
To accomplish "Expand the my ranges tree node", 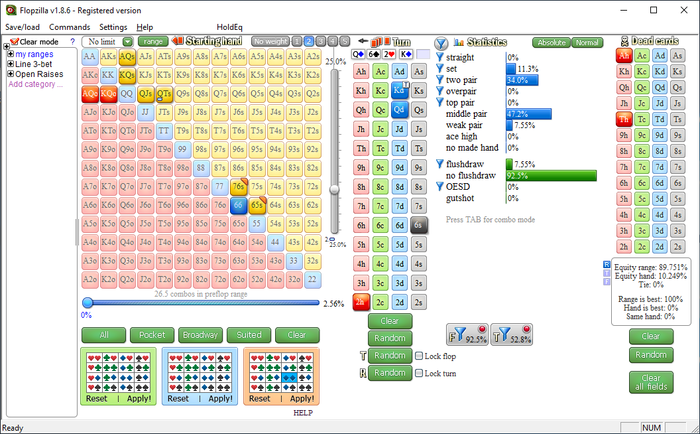I will [11, 54].
